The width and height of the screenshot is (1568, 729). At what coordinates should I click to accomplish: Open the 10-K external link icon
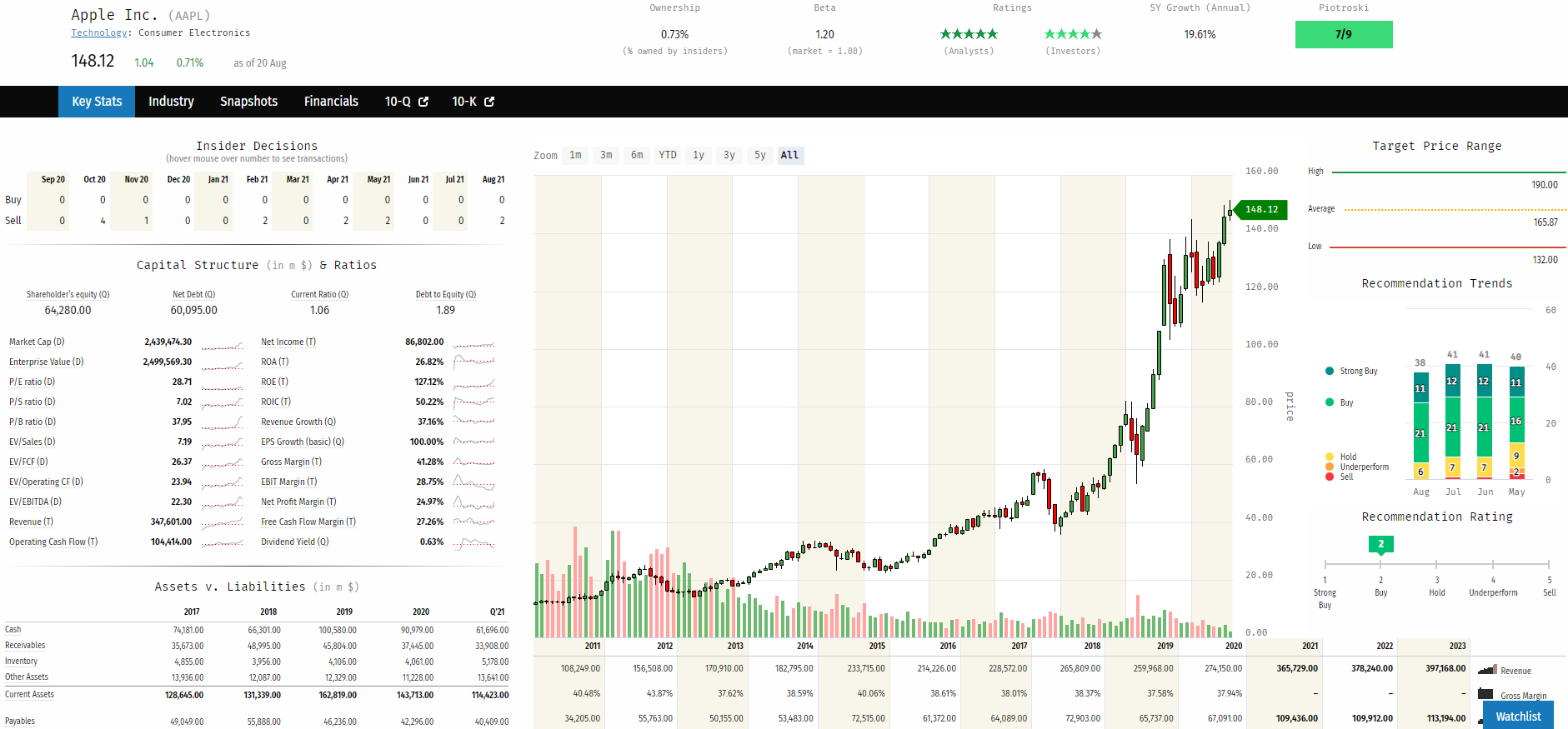(x=489, y=102)
